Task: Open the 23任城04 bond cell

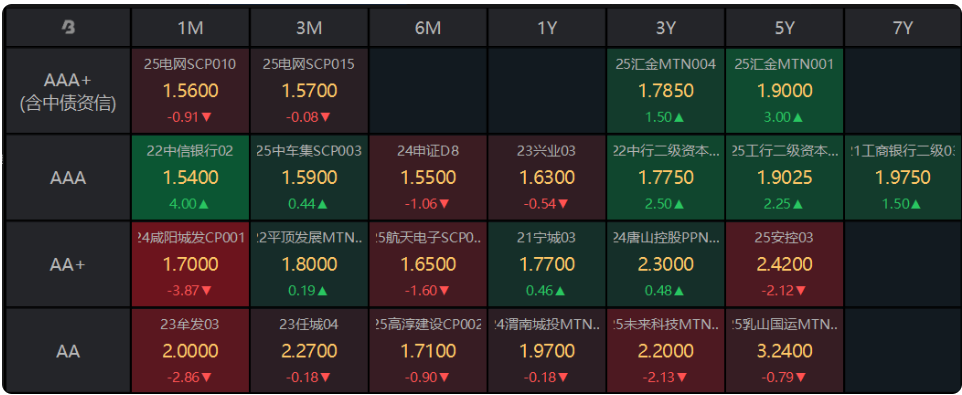Action: pyautogui.click(x=309, y=350)
